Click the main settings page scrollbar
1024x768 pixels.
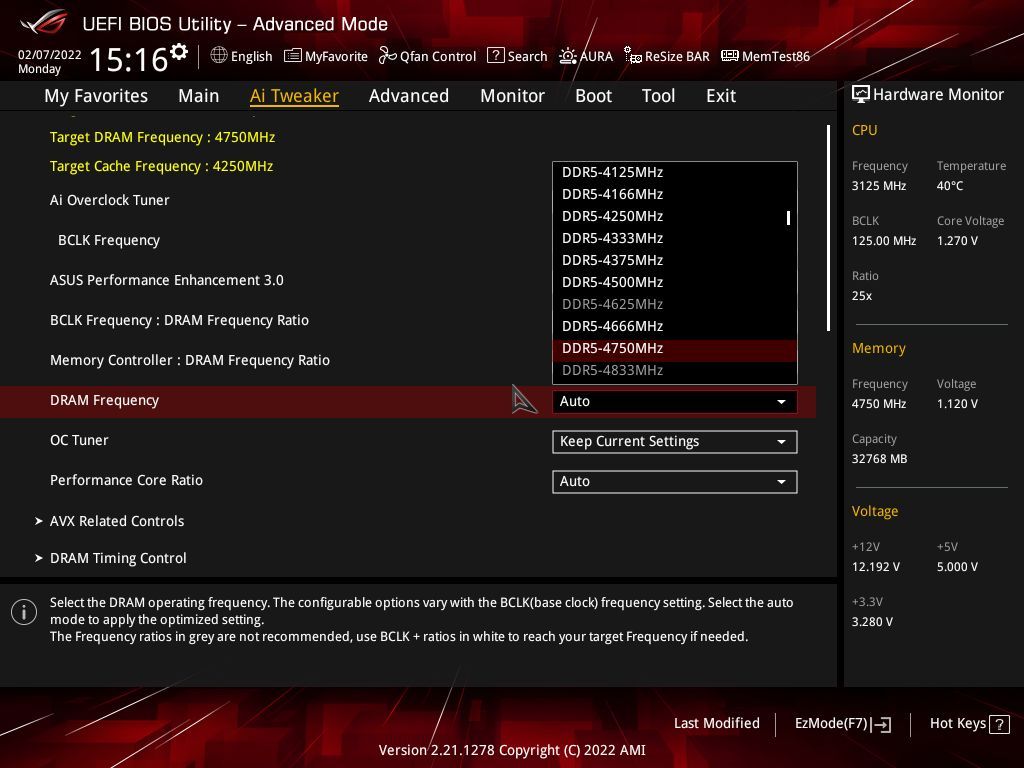pyautogui.click(x=828, y=228)
